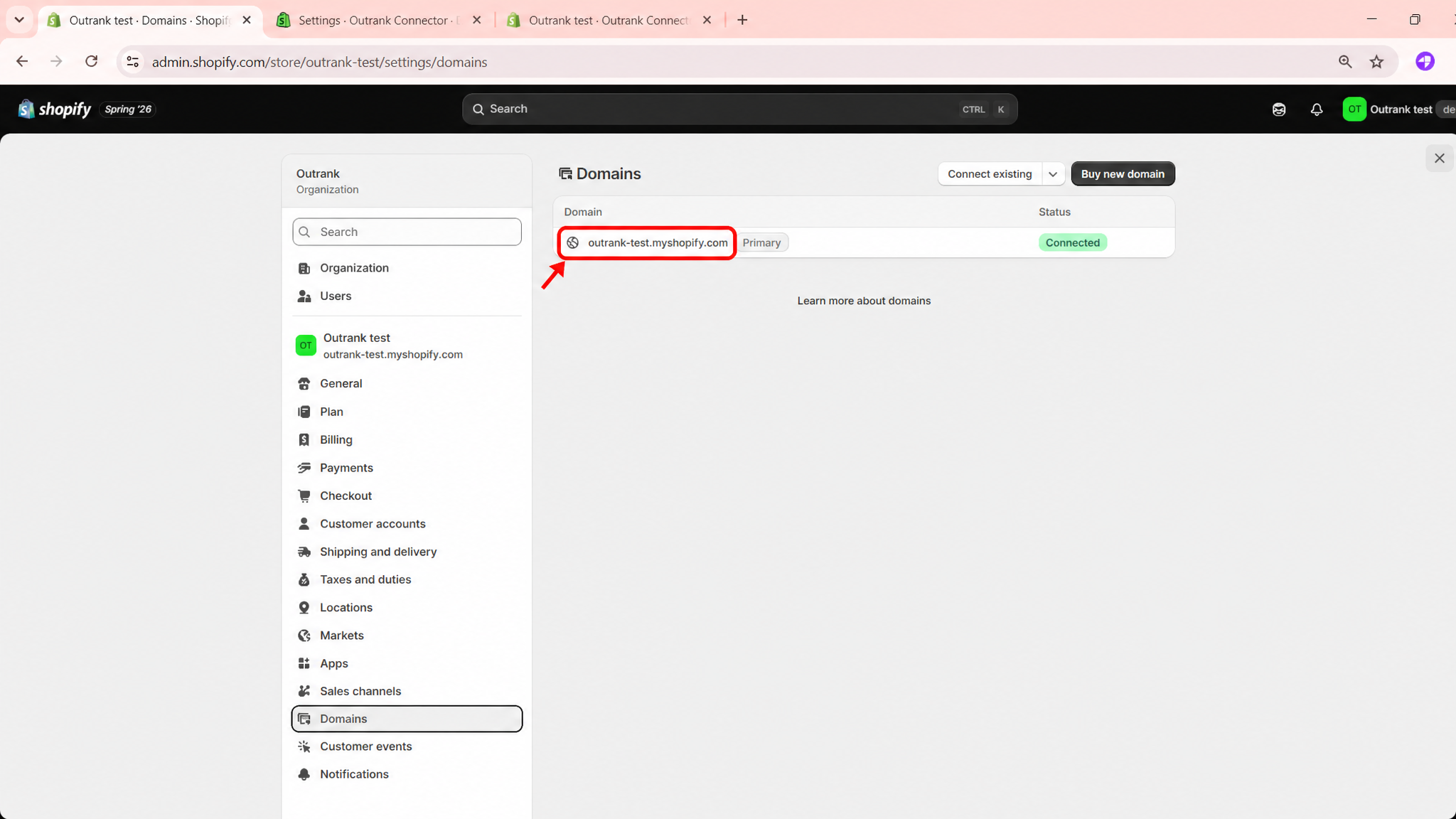Click the Outrank test store entry in sidebar
This screenshot has height=819, width=1456.
pyautogui.click(x=407, y=346)
